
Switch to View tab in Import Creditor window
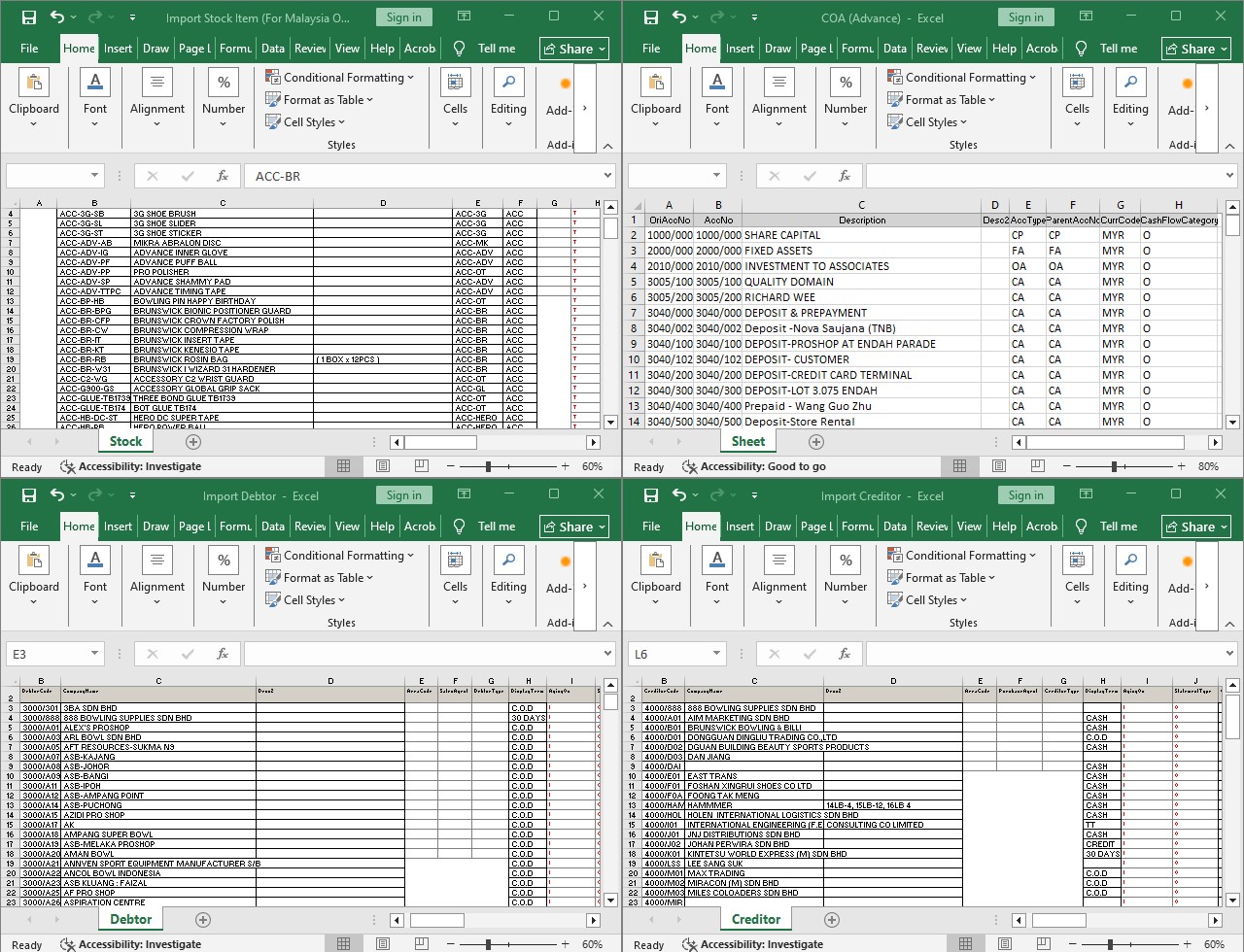969,527
